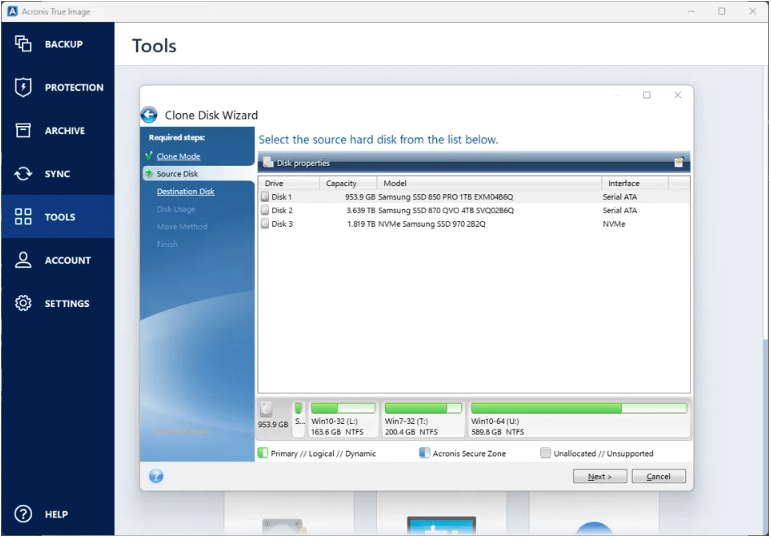771x538 pixels.
Task: Go to the Clone Mode step
Action: (x=178, y=156)
